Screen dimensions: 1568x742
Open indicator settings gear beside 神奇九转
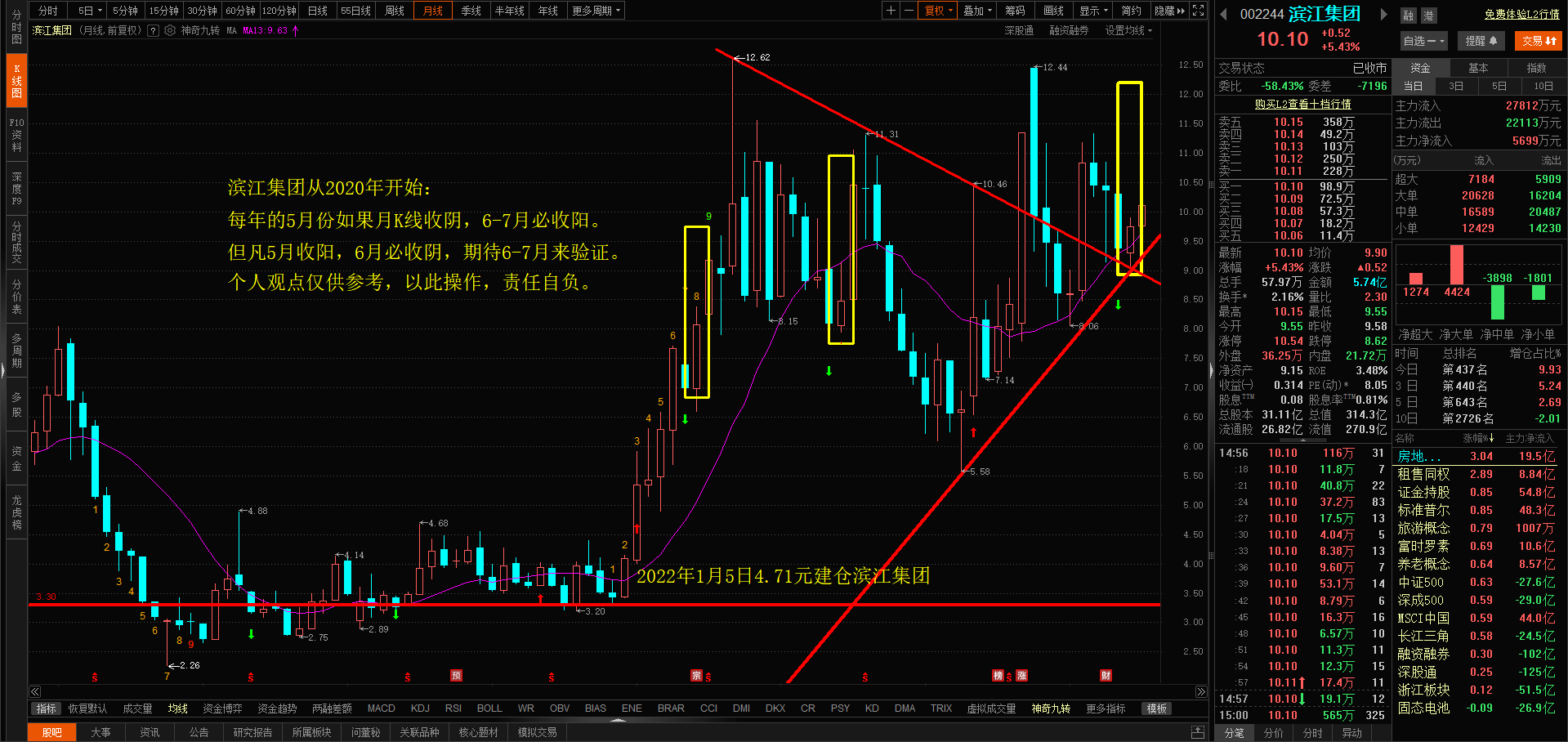(170, 30)
